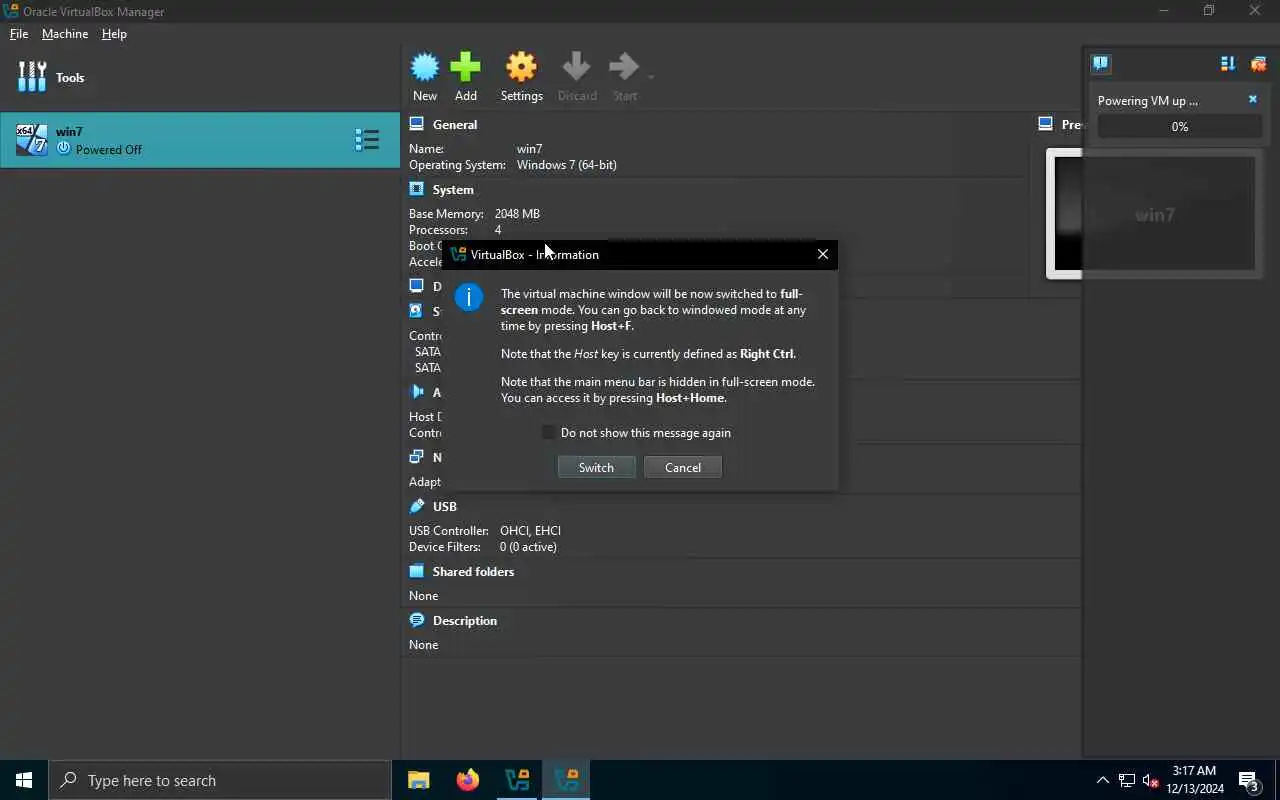Show hidden system tray icons chevron
1280x800 pixels.
pyautogui.click(x=1103, y=780)
